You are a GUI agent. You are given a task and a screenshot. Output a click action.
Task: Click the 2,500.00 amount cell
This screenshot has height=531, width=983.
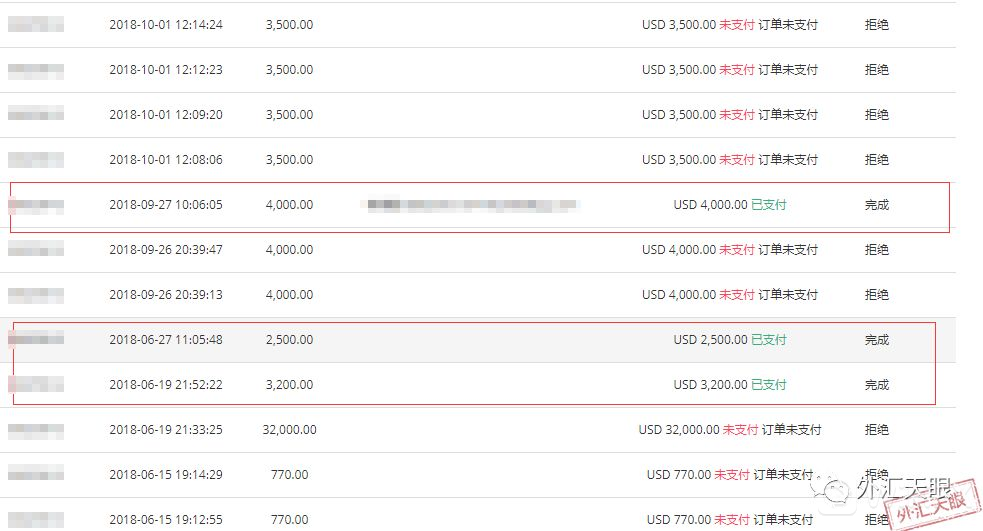point(289,340)
